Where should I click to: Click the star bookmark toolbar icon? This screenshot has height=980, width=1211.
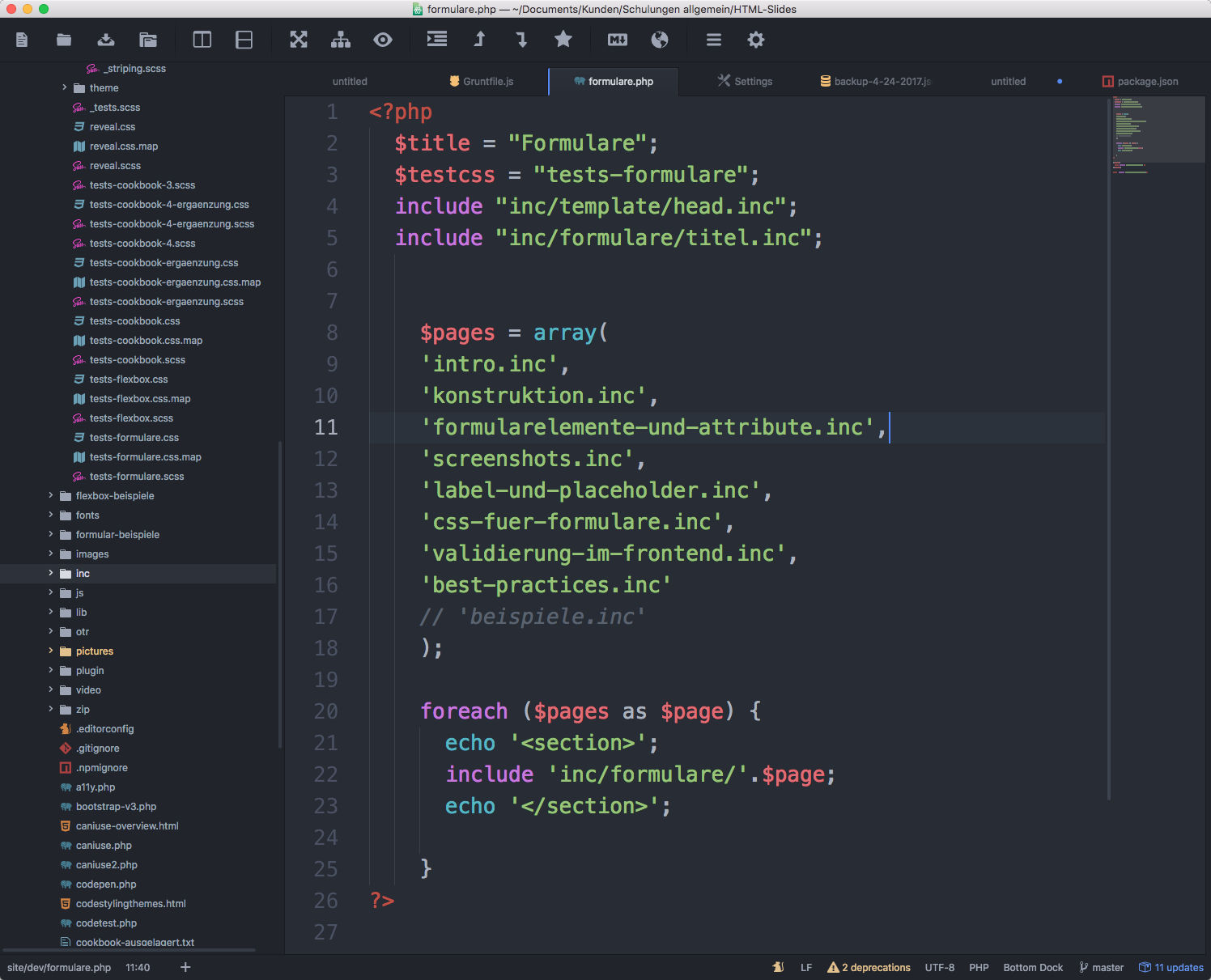pyautogui.click(x=563, y=39)
